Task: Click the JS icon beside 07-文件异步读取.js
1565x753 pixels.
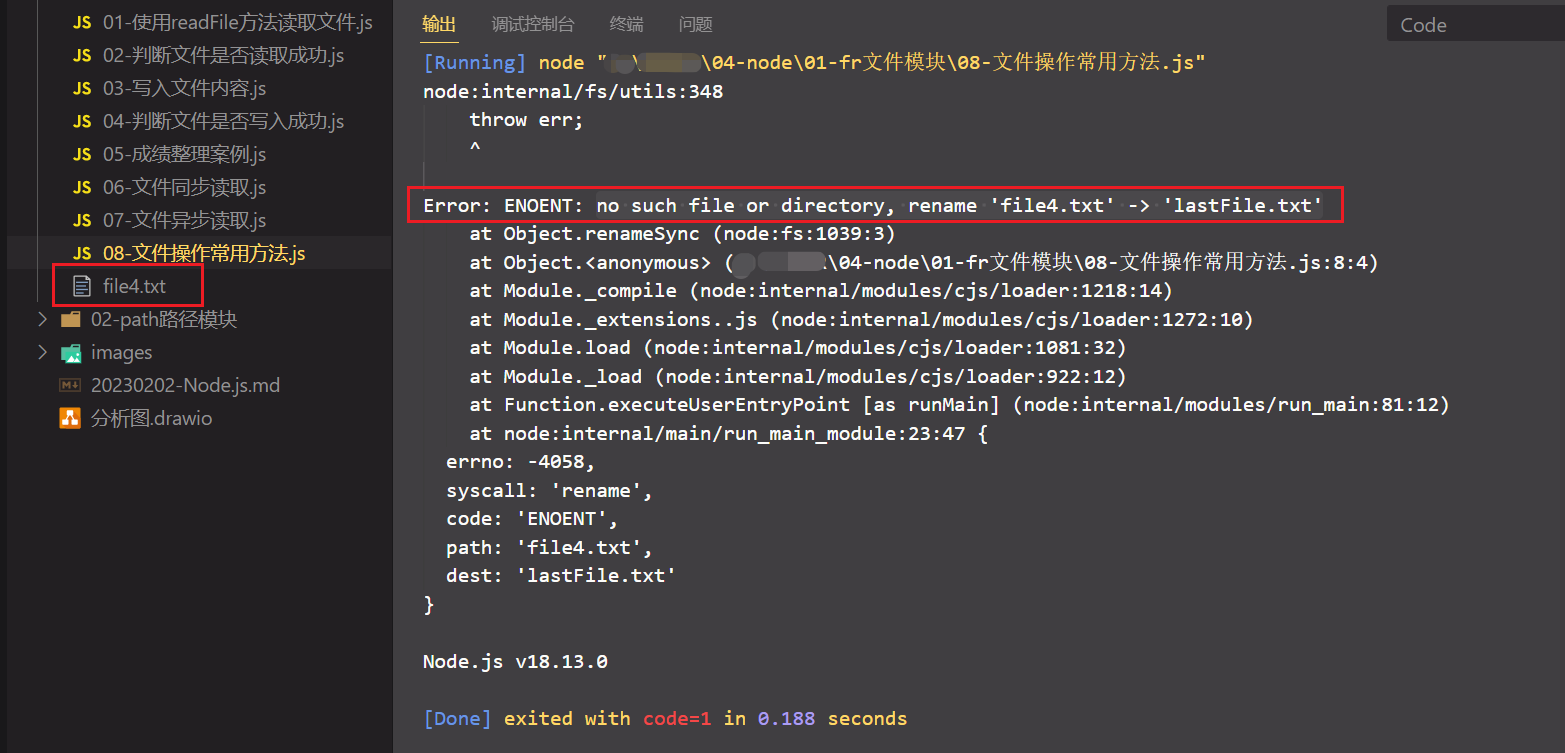Action: (82, 221)
